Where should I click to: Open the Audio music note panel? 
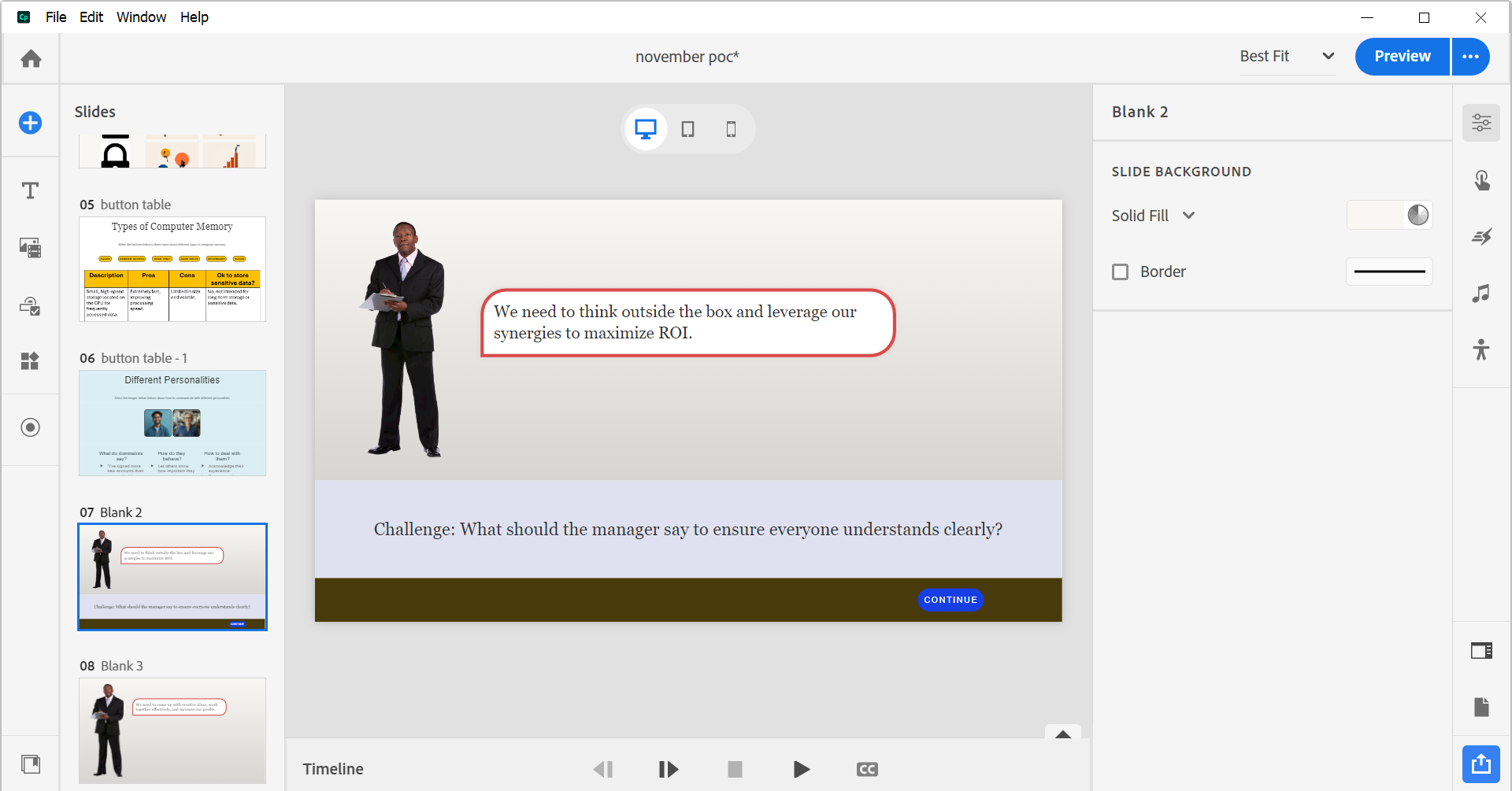(x=1481, y=294)
